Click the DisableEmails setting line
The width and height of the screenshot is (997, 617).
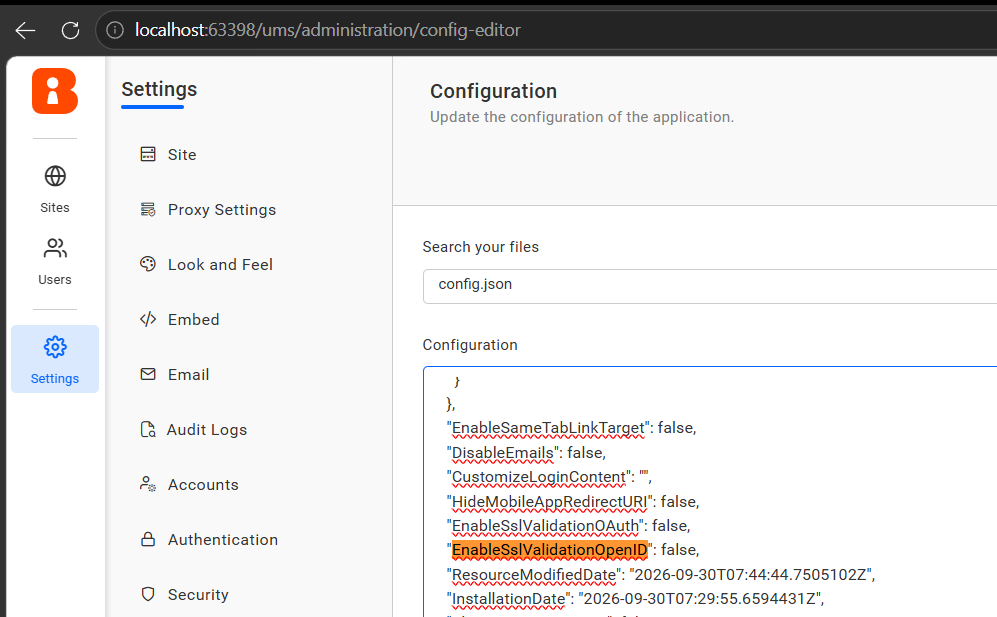tap(526, 453)
